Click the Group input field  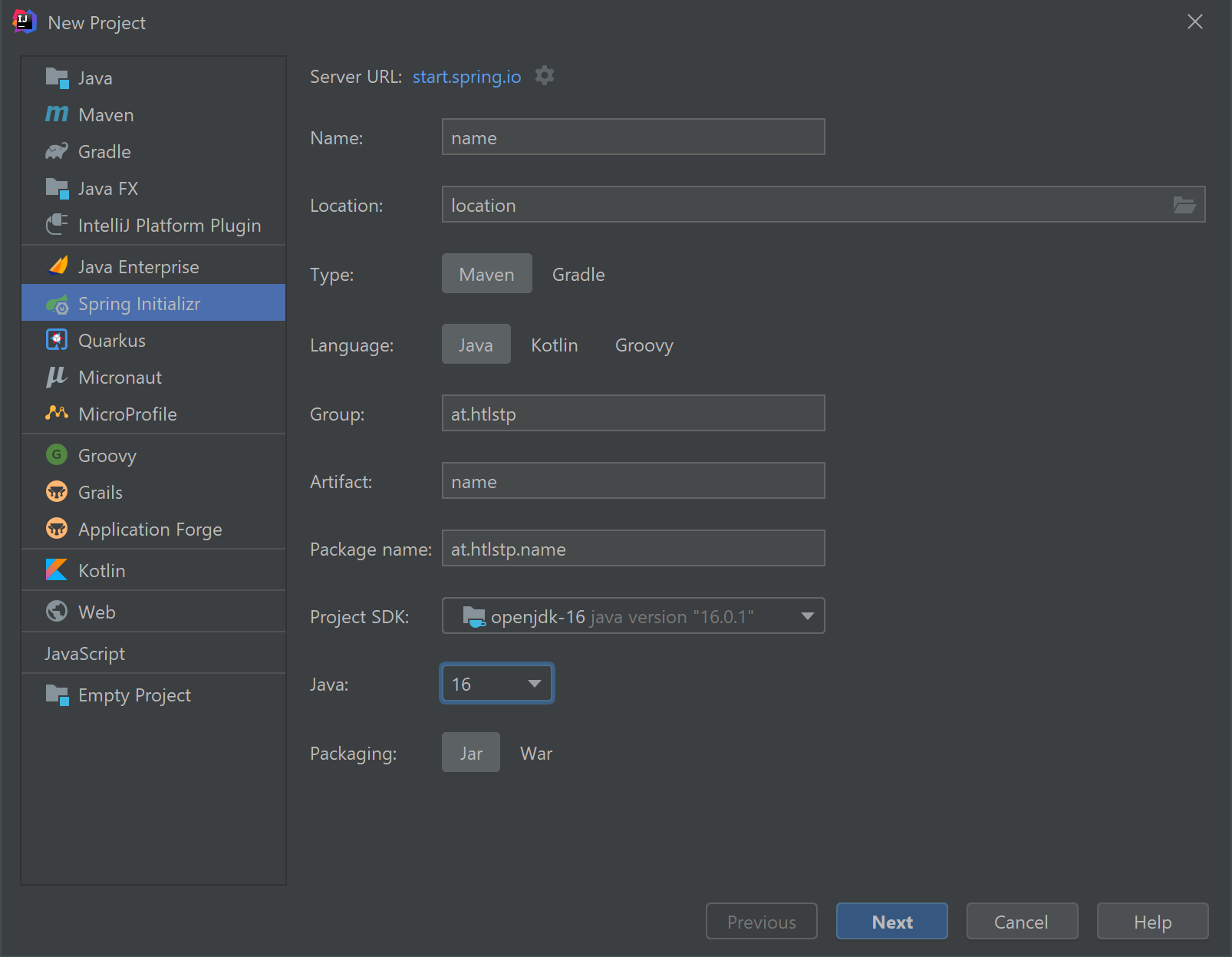[633, 414]
